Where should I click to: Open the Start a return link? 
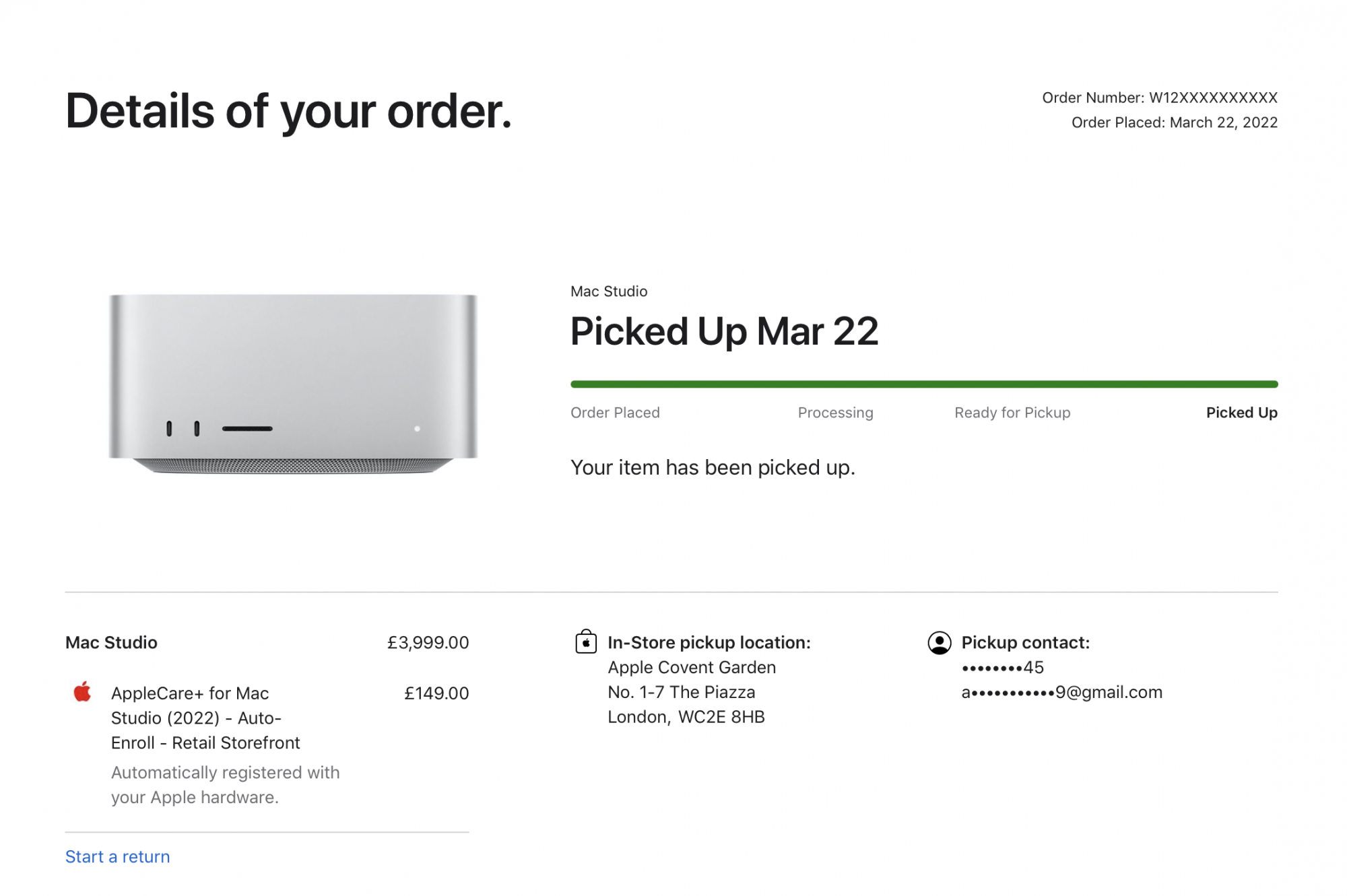coord(117,856)
